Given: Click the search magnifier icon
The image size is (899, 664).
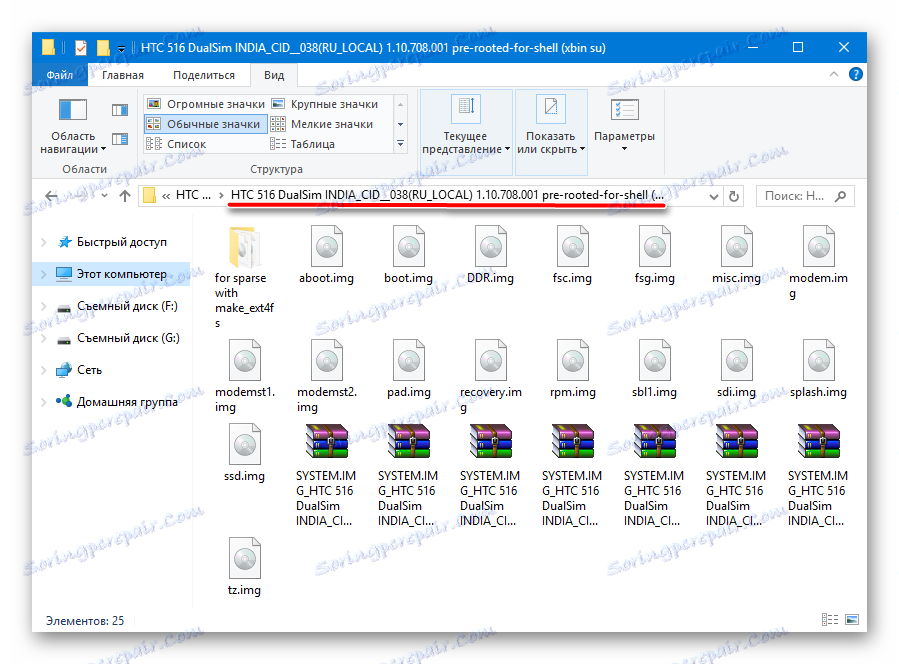Looking at the screenshot, I should tap(841, 196).
